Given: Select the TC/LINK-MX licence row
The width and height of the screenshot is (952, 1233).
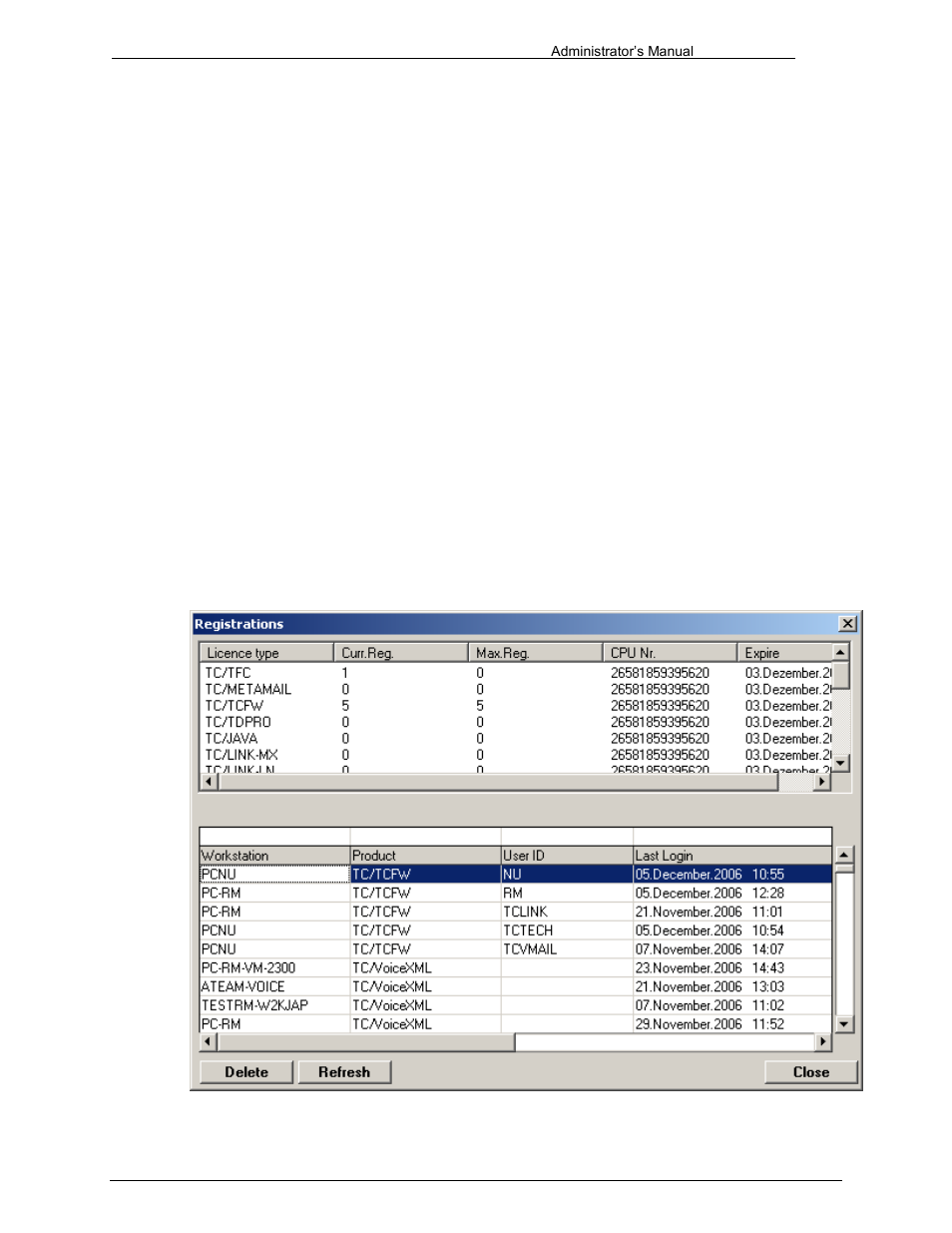Looking at the screenshot, I should [516, 755].
